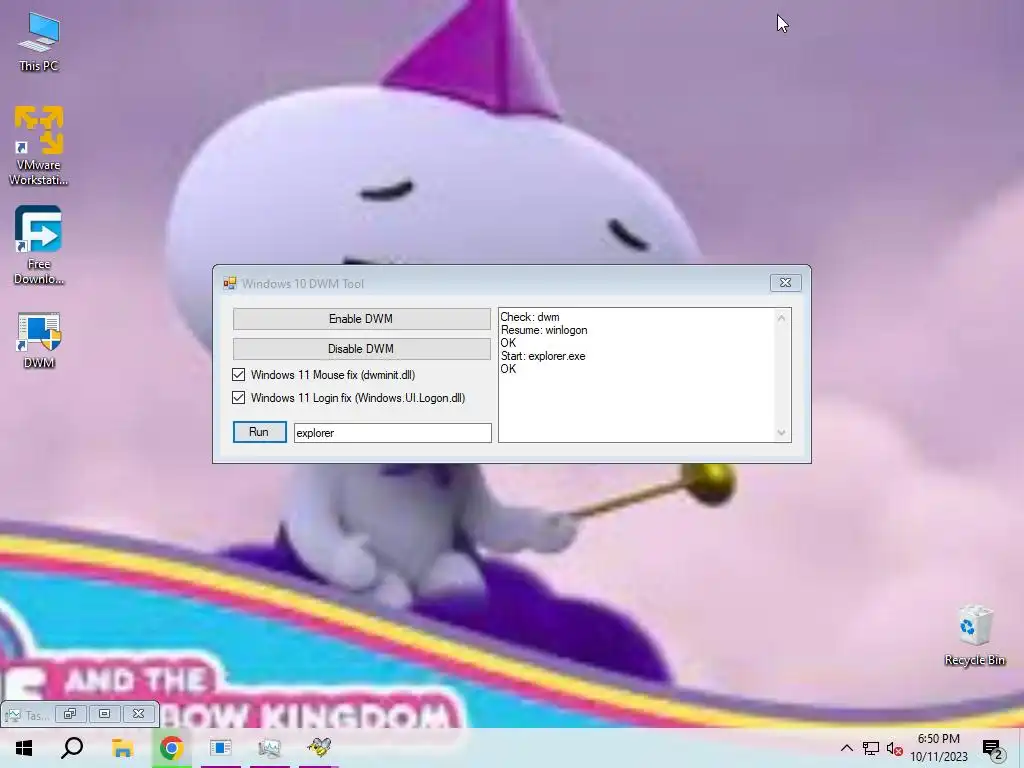Open This PC desktop icon
The image size is (1024, 768).
(x=39, y=42)
